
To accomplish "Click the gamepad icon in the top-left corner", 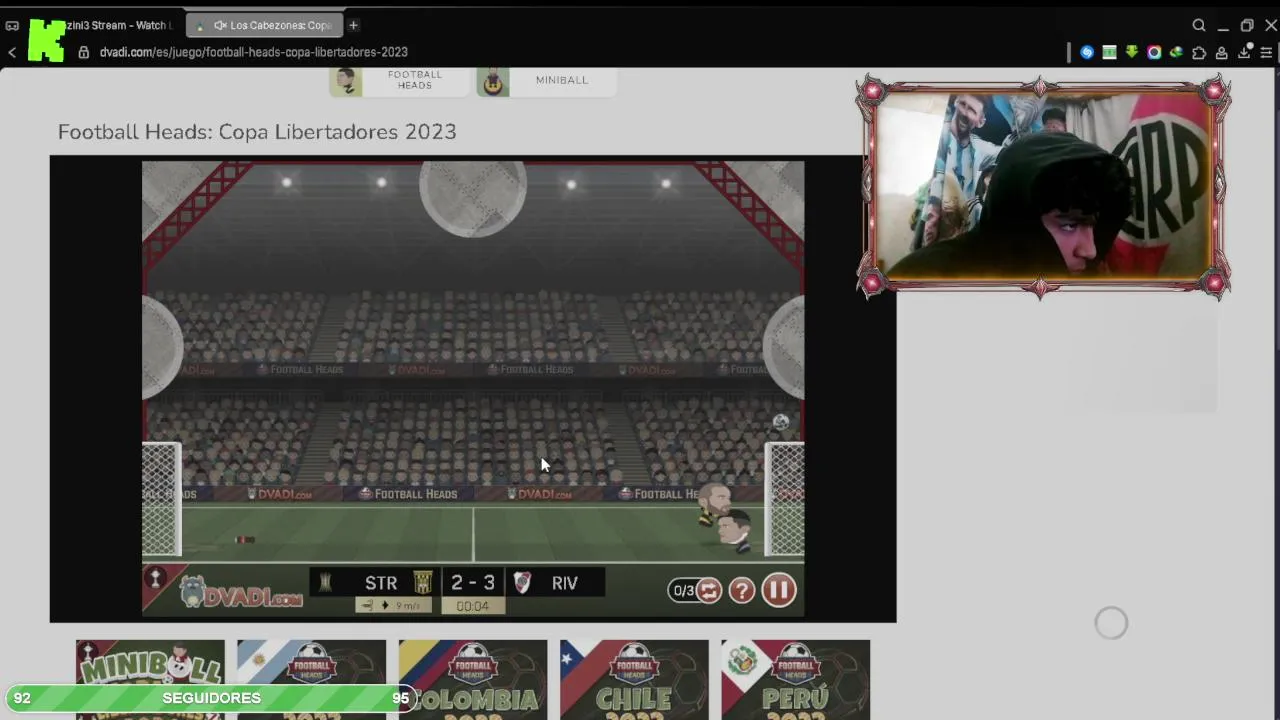I will (x=12, y=25).
